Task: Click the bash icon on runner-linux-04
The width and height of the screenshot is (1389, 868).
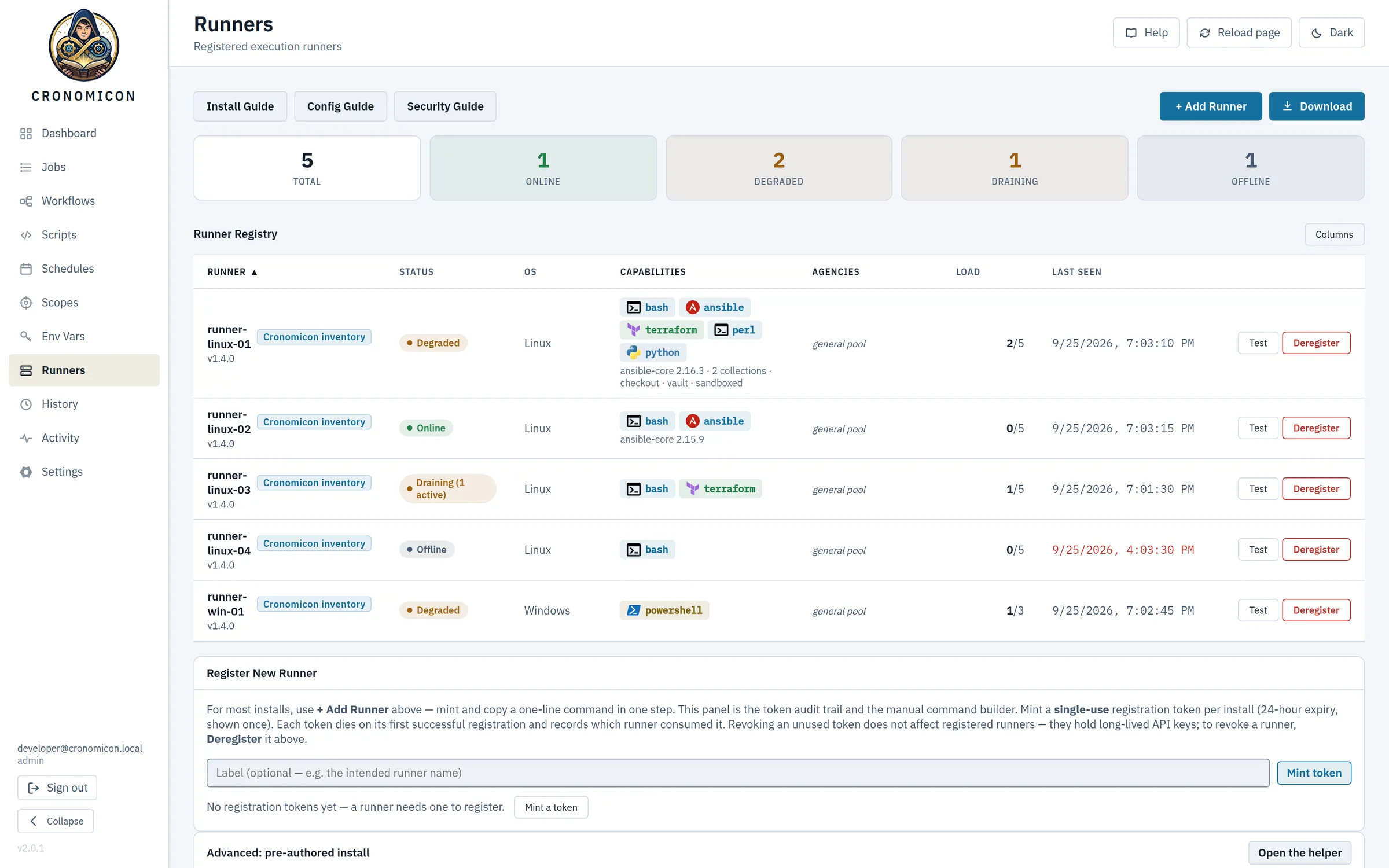Action: [x=634, y=550]
